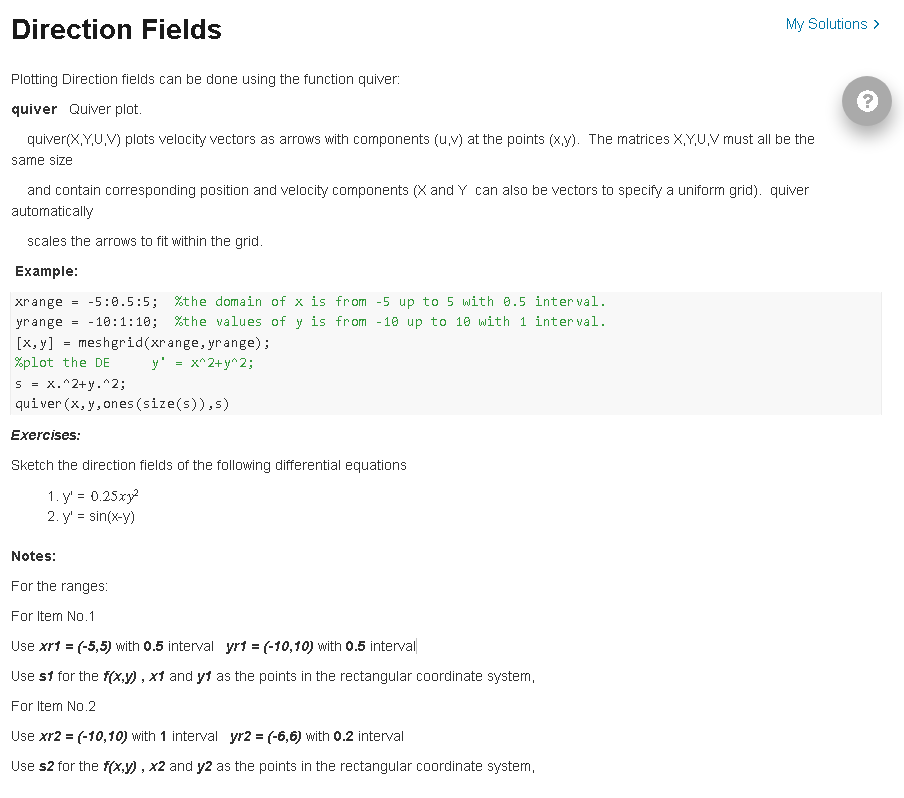This screenshot has height=798, width=904.
Task: Select the Direction Fields page heading
Action: 116,30
